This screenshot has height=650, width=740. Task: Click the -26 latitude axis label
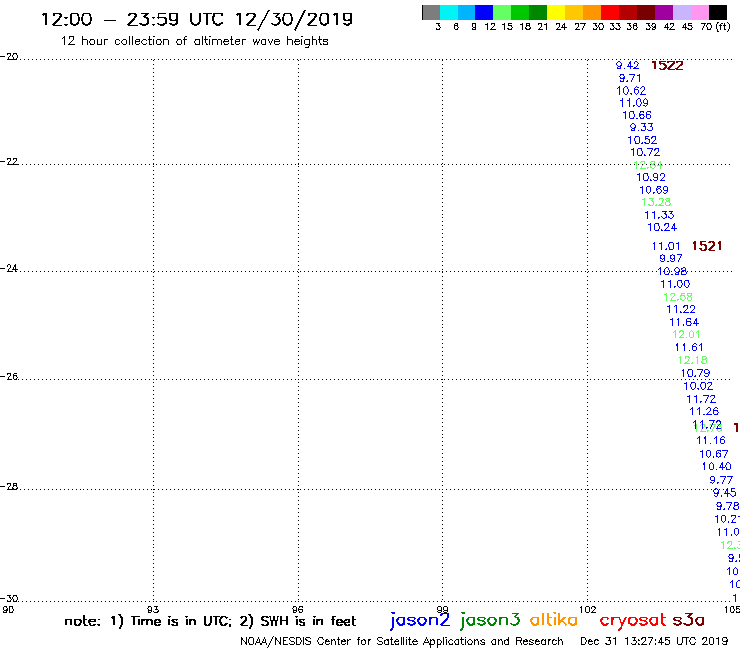pyautogui.click(x=9, y=376)
